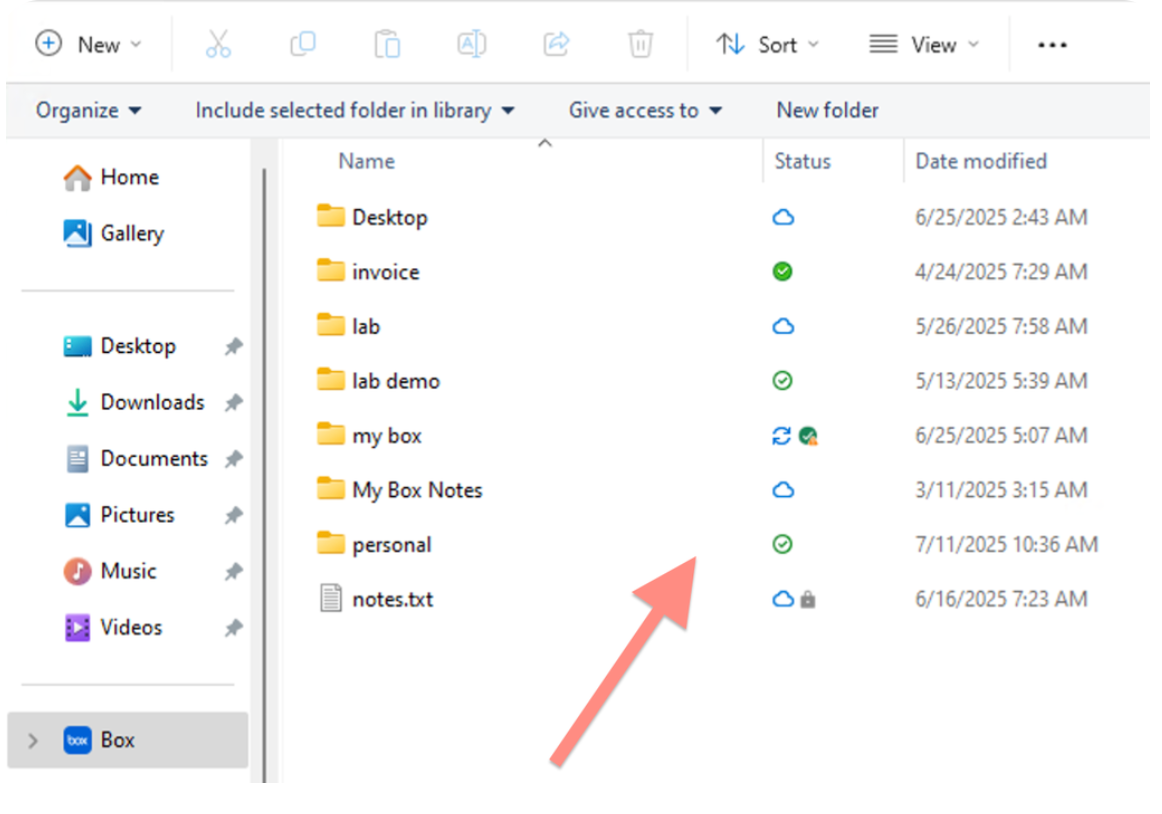1162x814 pixels.
Task: Expand the Box tree node chevron
Action: 33,741
